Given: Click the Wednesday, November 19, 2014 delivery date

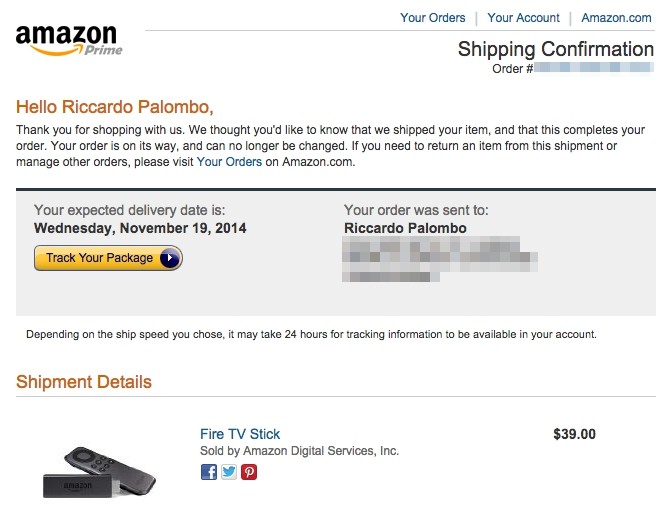Looking at the screenshot, I should pos(140,228).
